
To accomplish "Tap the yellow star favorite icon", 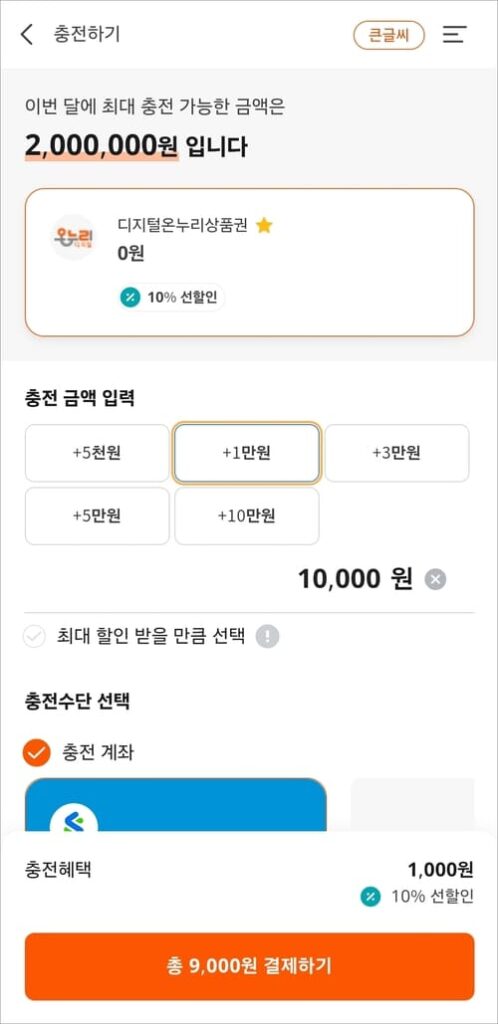I will pos(264,226).
